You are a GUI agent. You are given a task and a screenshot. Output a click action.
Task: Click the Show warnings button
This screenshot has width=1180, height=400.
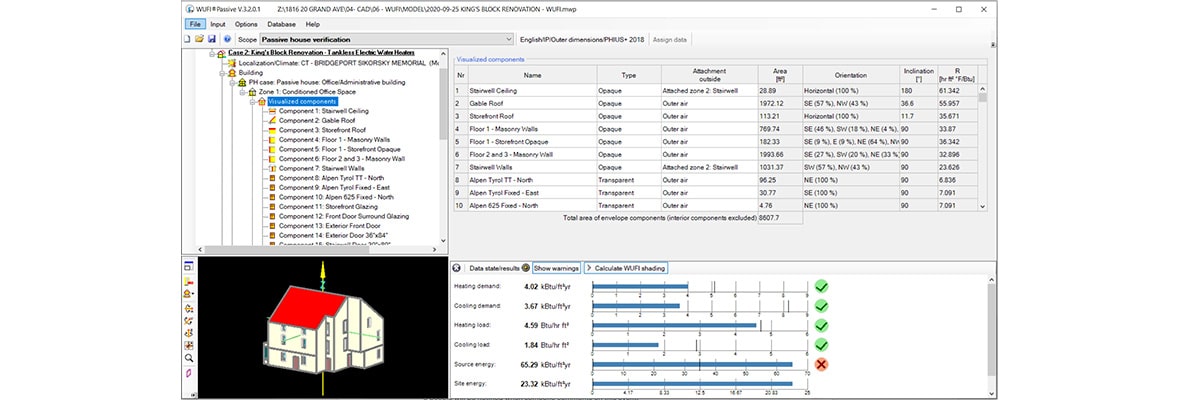point(556,268)
